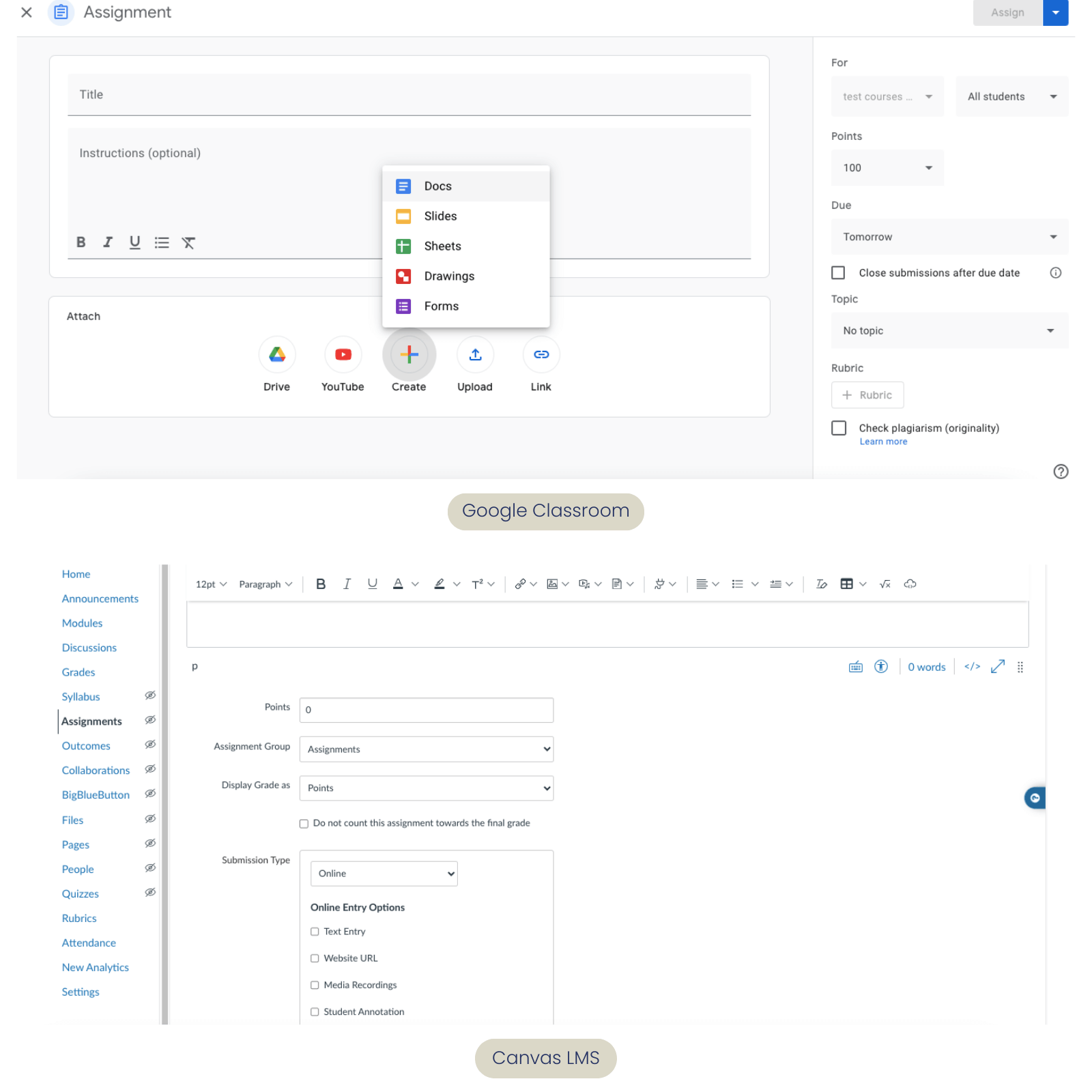Show info about closing submissions
Screen dimensions: 1092x1092
pos(1056,273)
